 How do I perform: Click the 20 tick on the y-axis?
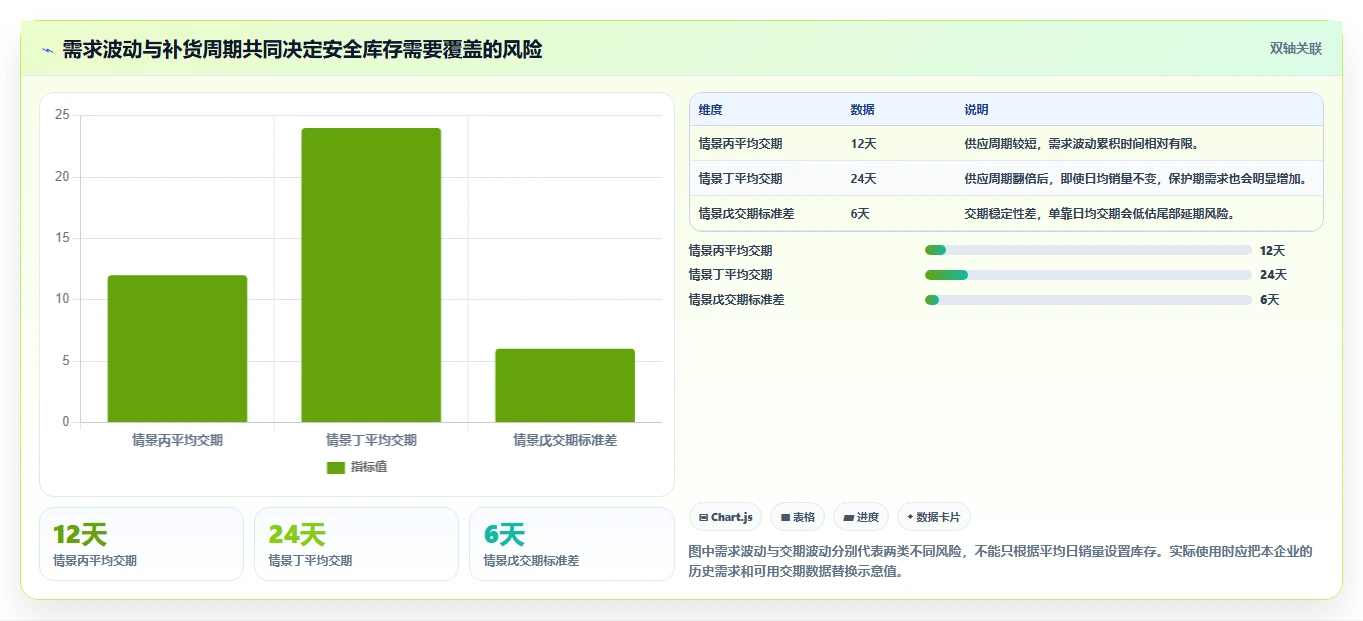[62, 177]
